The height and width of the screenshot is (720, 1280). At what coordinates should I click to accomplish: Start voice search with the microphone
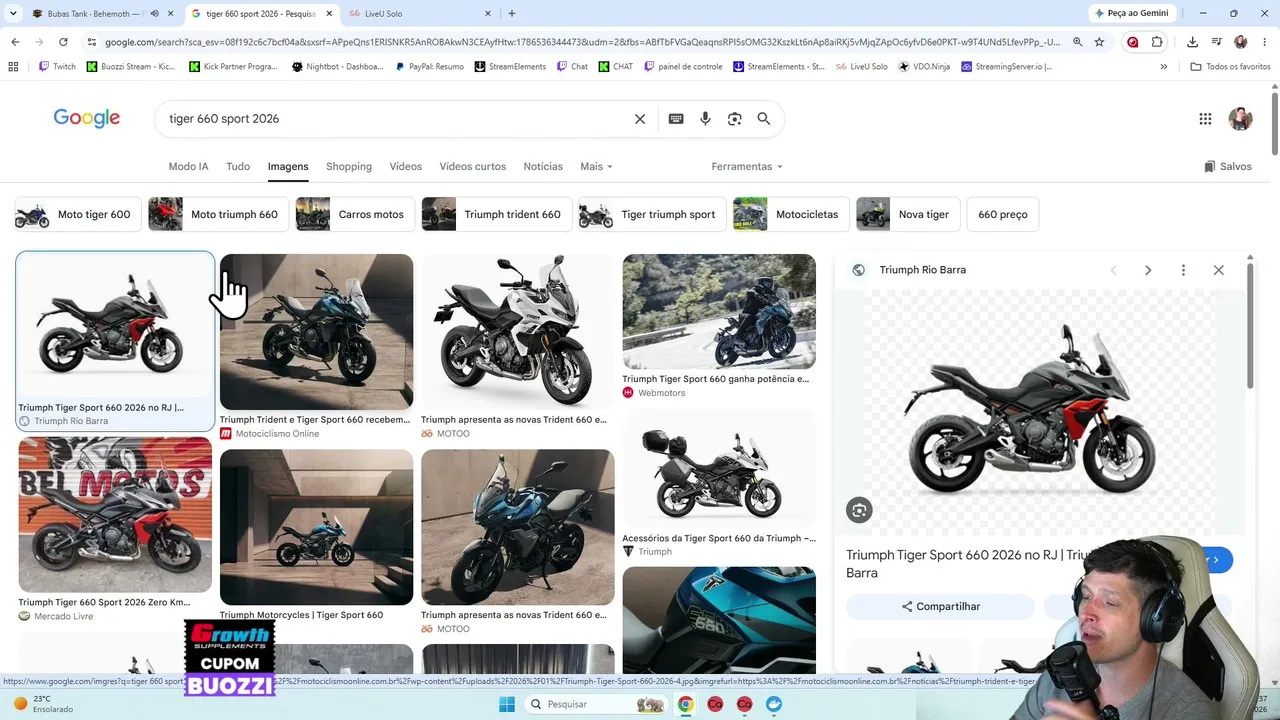[705, 119]
